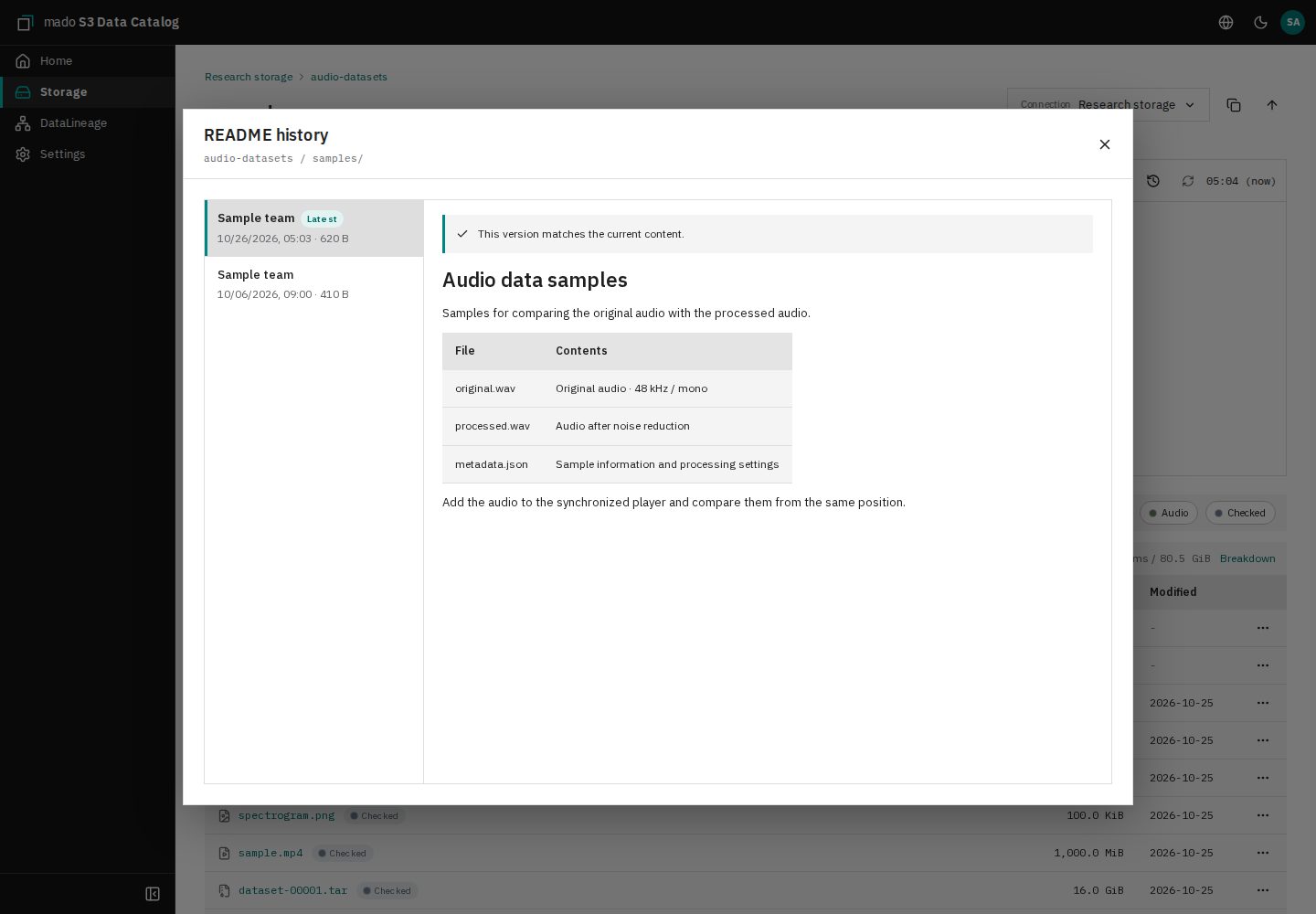Collapse the sidebar panel
The image size is (1316, 914).
tap(153, 894)
